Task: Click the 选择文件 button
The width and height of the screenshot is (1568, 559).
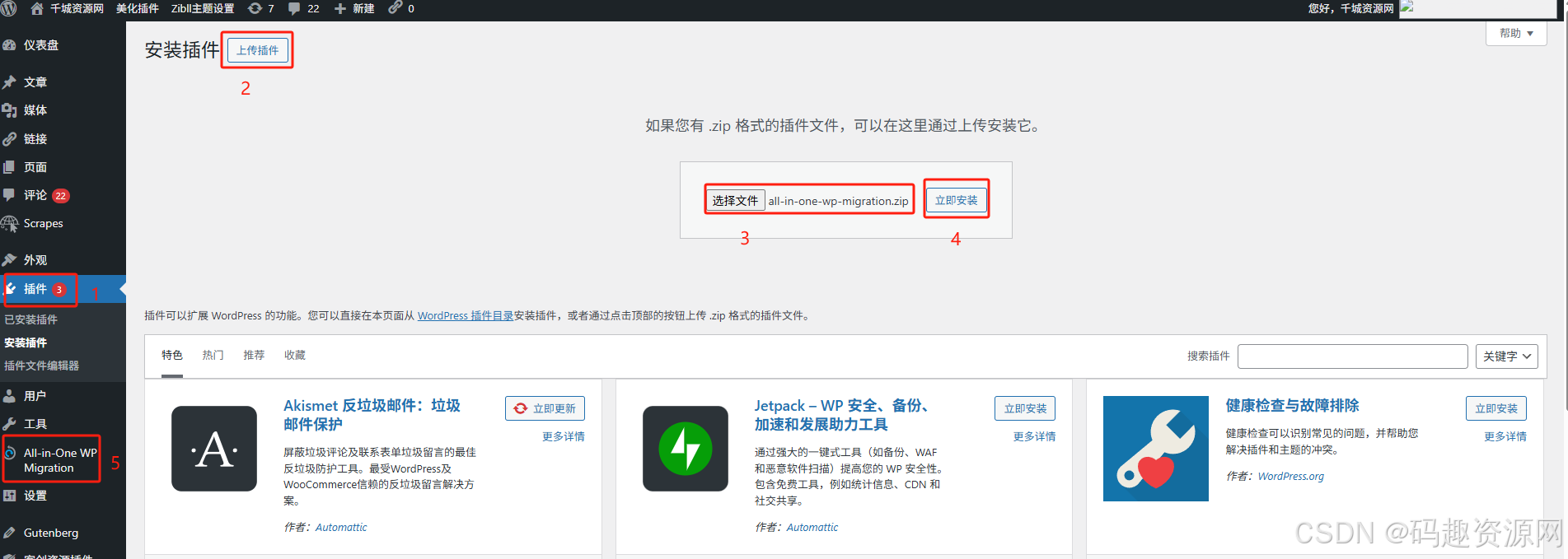Action: (735, 201)
